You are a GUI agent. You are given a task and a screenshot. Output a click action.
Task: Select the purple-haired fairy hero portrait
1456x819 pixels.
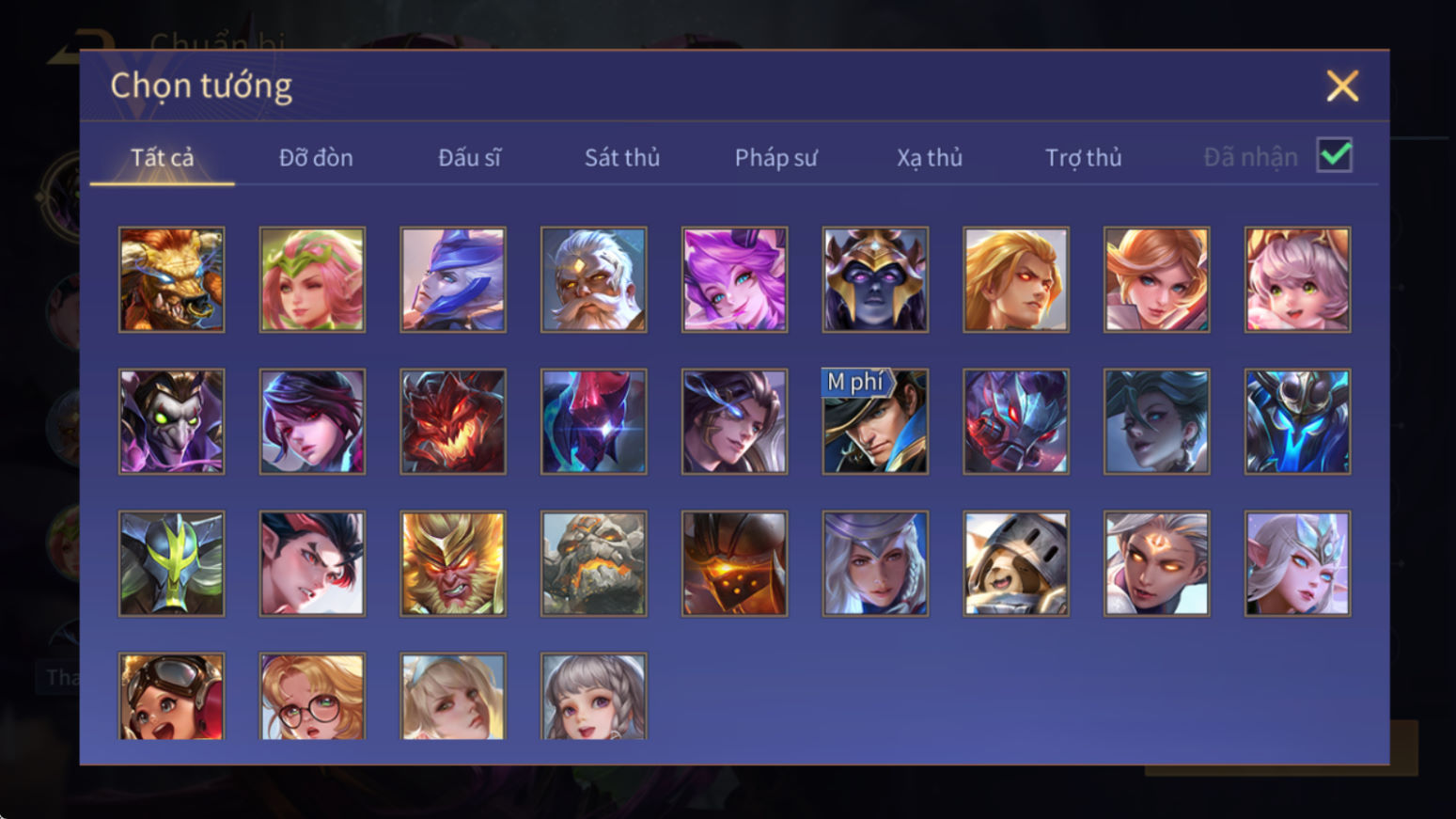tap(734, 279)
